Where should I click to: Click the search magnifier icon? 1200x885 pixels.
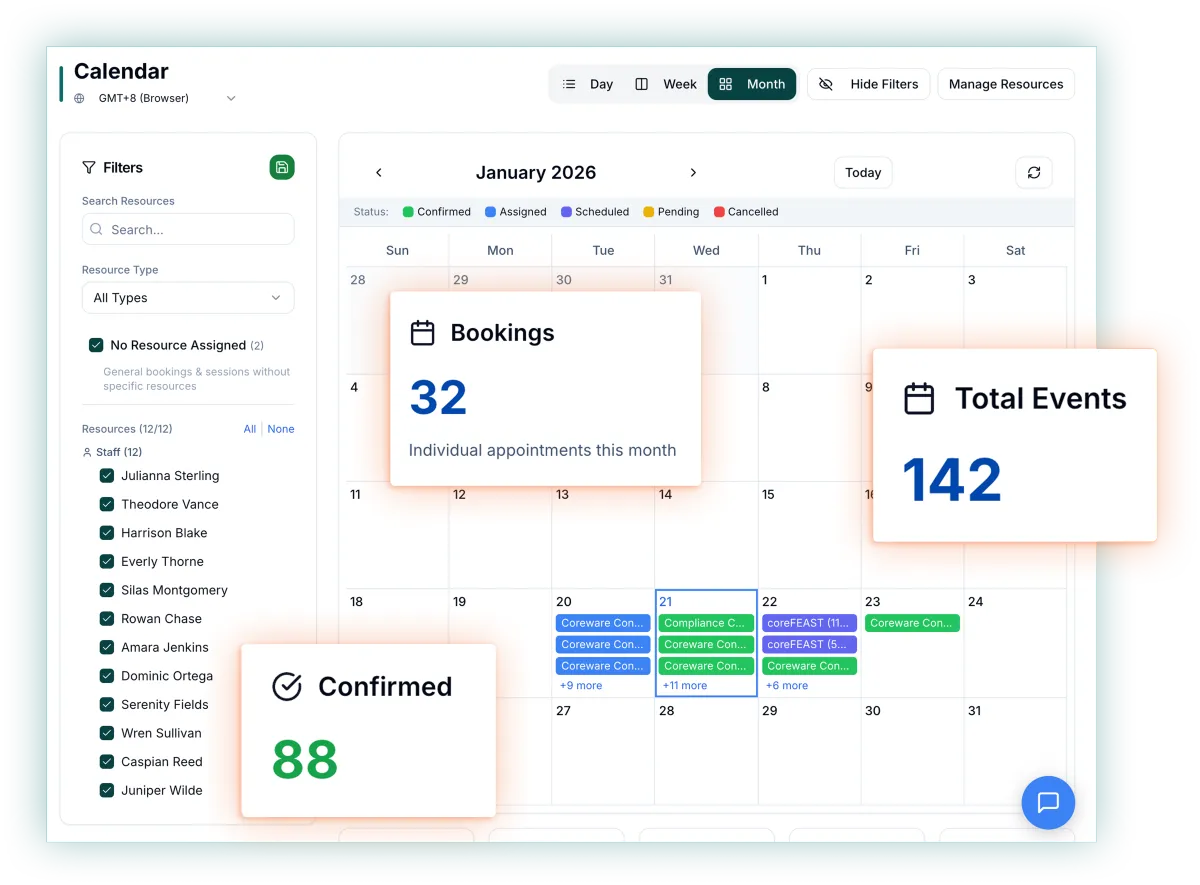click(97, 229)
